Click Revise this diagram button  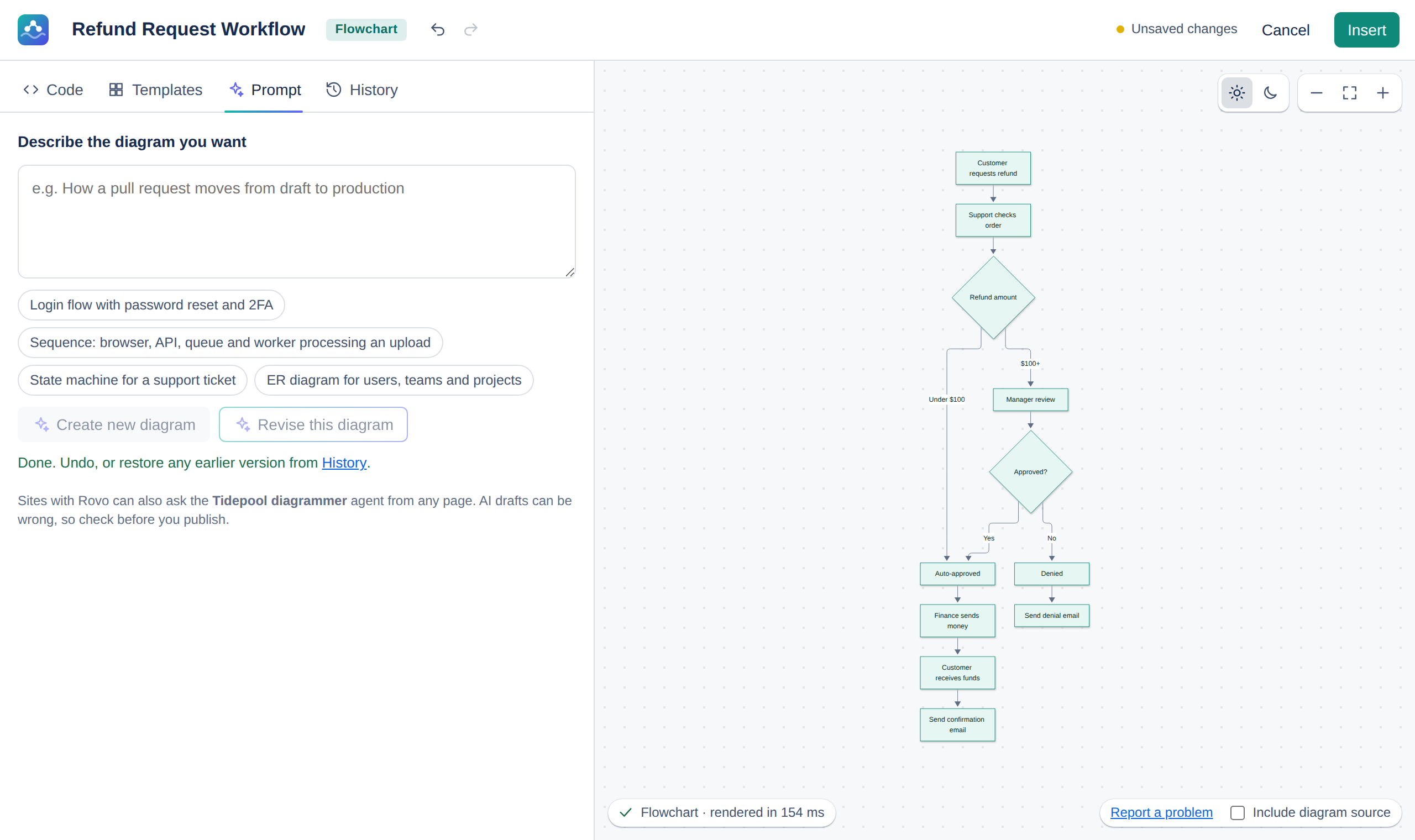pyautogui.click(x=313, y=424)
